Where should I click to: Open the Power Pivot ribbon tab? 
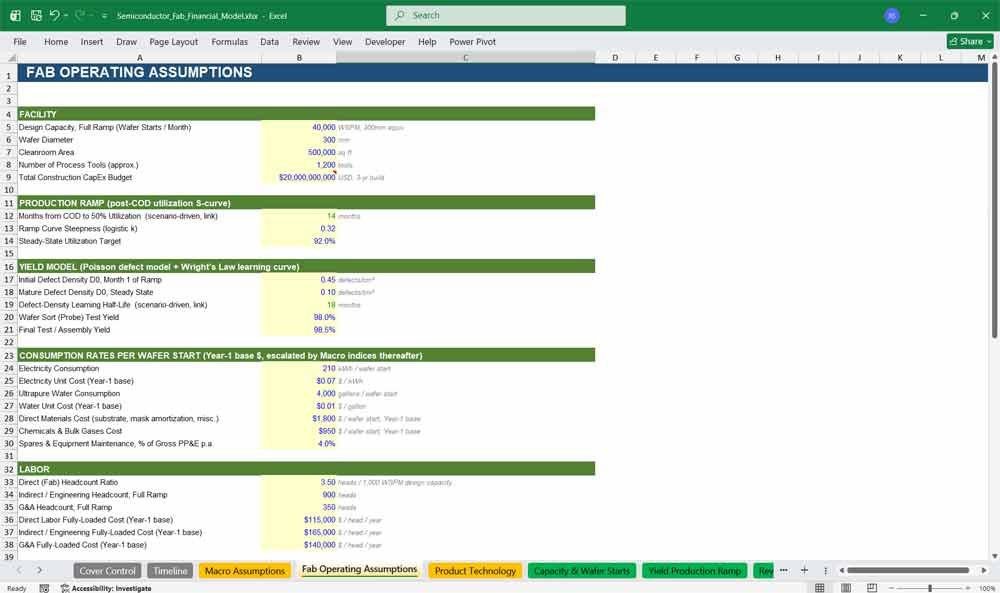[x=472, y=41]
